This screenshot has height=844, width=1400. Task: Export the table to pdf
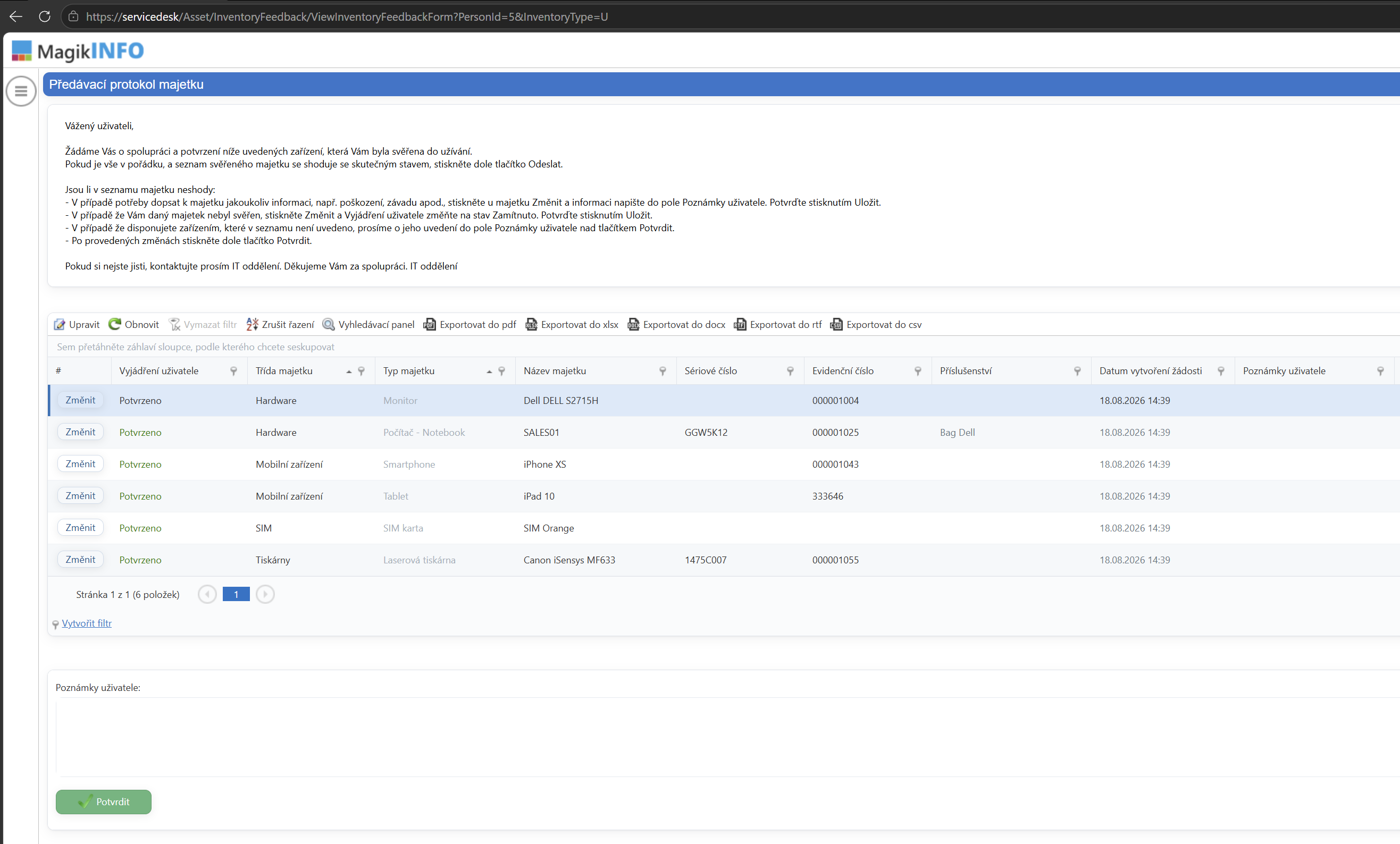pyautogui.click(x=470, y=324)
